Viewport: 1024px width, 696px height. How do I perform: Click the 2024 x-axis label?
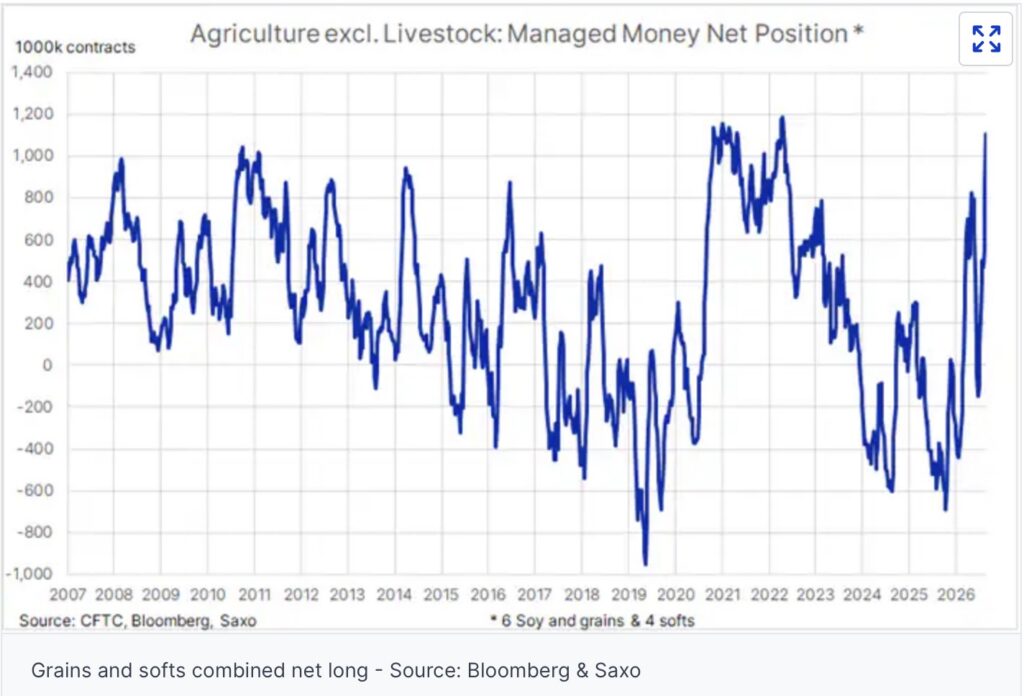pos(862,595)
